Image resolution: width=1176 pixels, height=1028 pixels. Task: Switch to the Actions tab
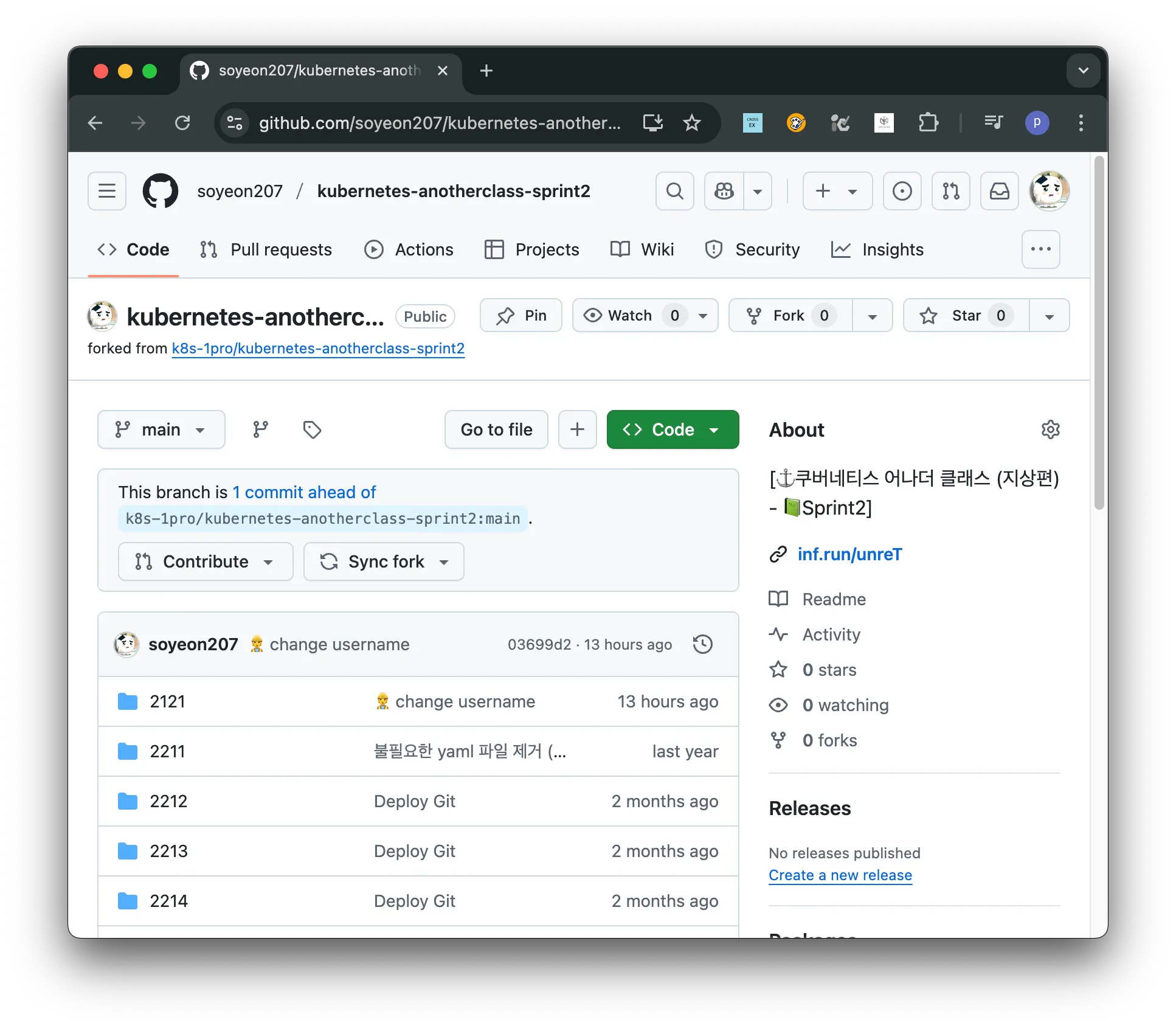click(409, 249)
